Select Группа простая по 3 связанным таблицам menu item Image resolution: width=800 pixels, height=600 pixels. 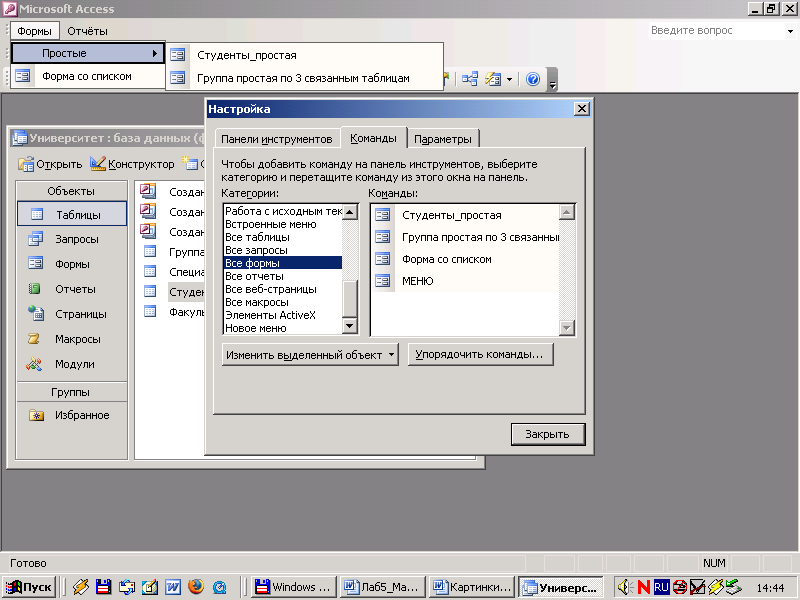[304, 78]
